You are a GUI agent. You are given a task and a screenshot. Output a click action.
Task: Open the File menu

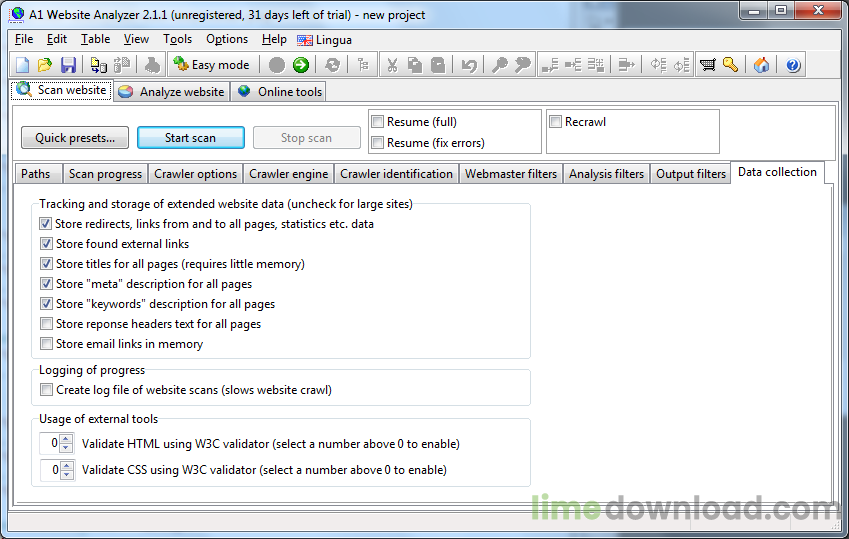click(x=24, y=40)
